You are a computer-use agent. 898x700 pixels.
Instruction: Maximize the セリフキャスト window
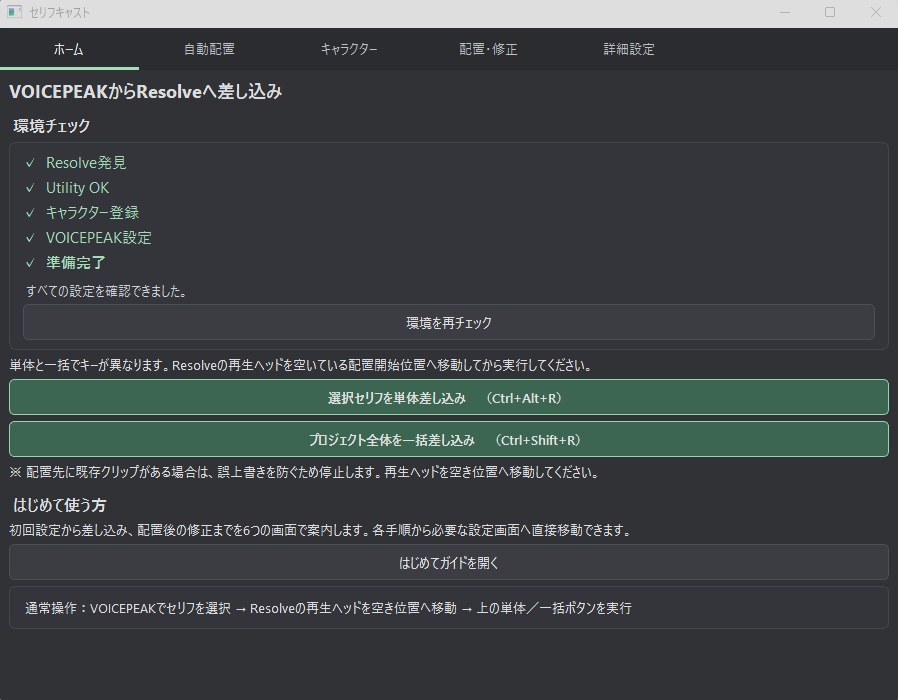[830, 12]
